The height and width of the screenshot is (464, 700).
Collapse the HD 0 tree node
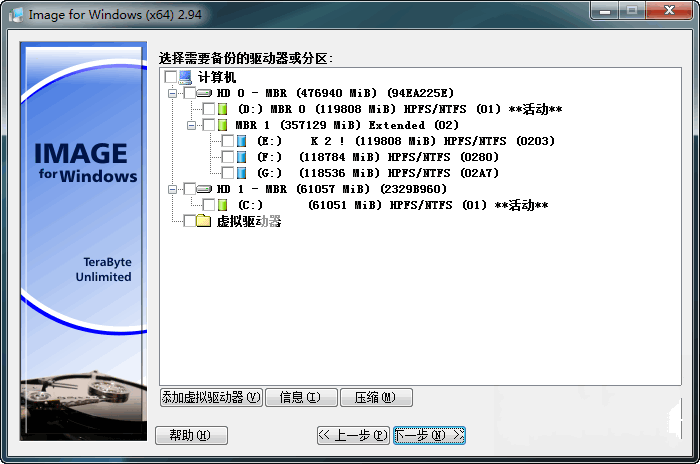[172, 93]
